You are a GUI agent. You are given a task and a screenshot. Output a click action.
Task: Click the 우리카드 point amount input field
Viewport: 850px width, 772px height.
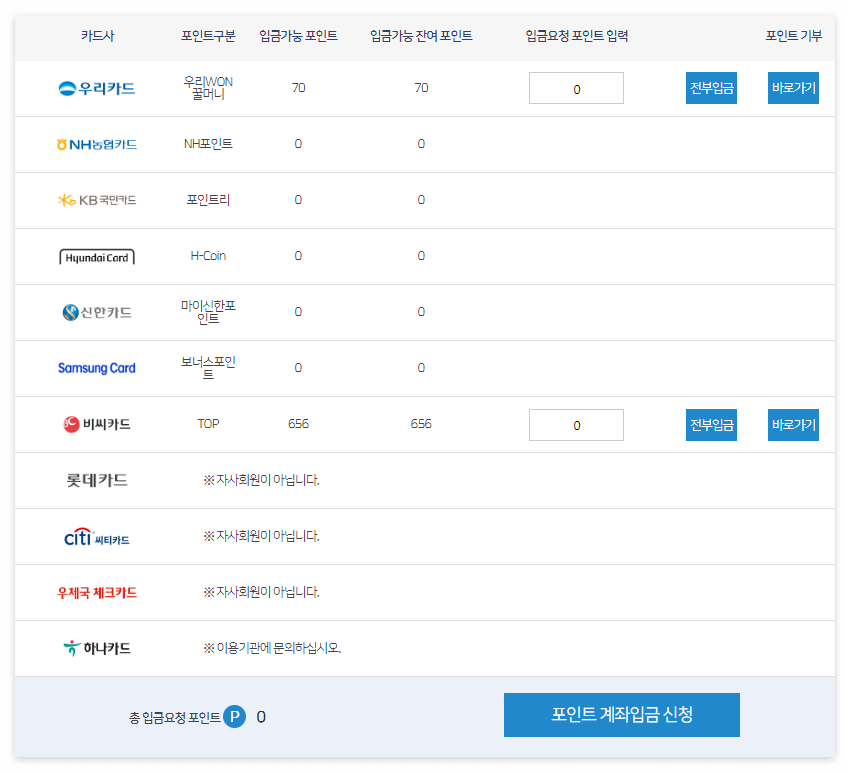click(x=576, y=88)
